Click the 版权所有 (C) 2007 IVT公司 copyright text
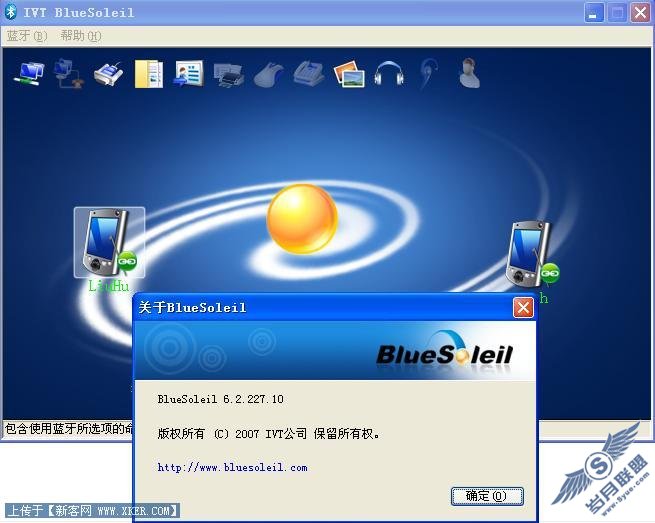The image size is (655, 523). tap(269, 434)
